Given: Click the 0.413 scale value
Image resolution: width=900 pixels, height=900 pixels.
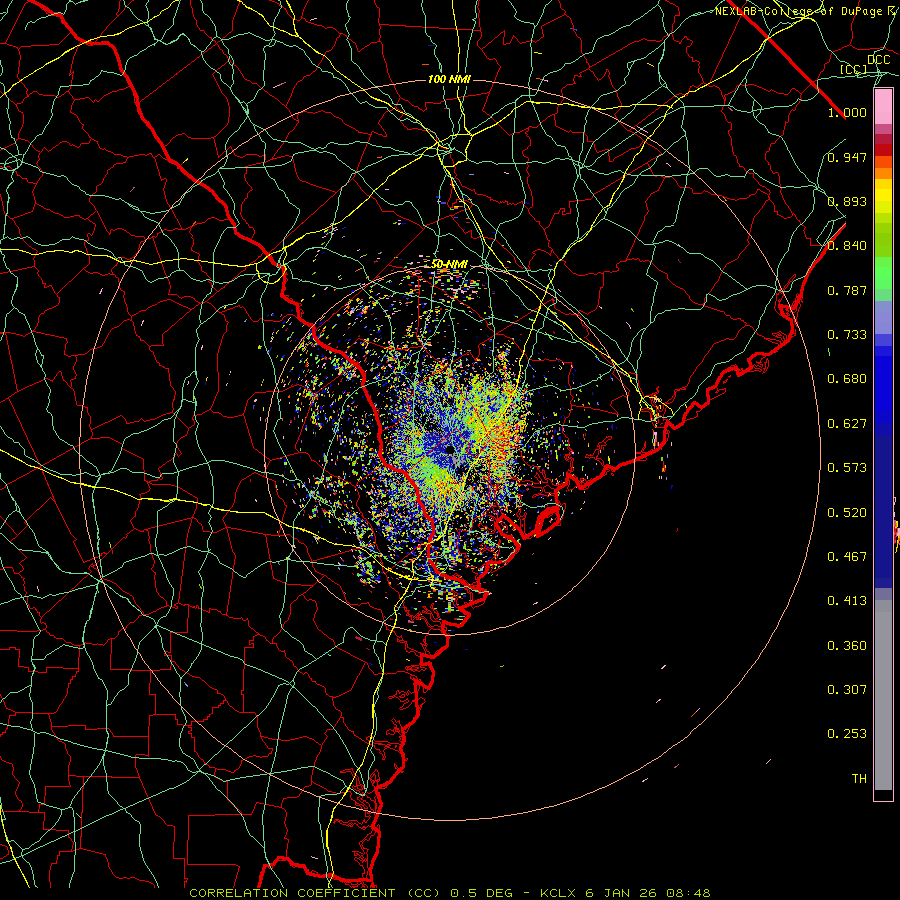Looking at the screenshot, I should [x=847, y=601].
